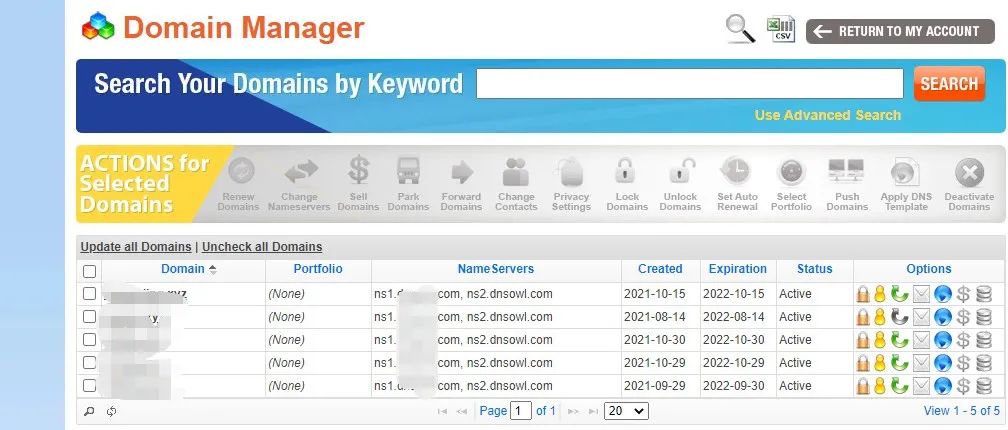Click Return To My Account button
Image resolution: width=1008 pixels, height=430 pixels.
point(899,31)
